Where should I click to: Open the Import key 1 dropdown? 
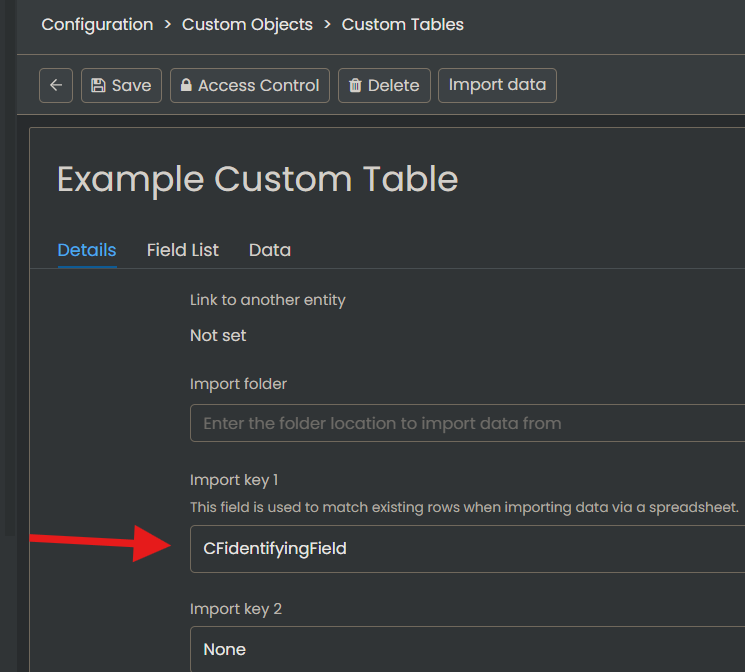click(x=468, y=549)
